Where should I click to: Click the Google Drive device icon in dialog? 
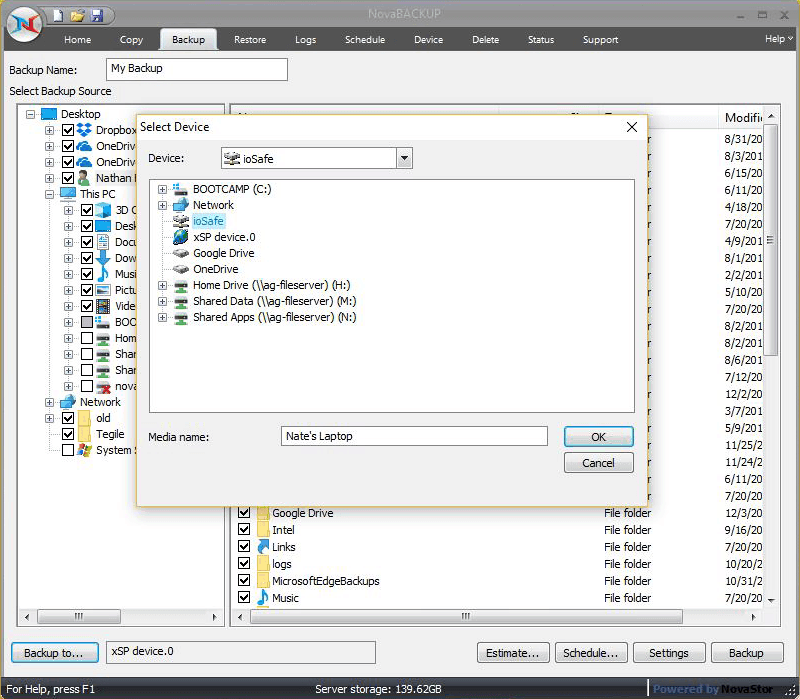tap(181, 253)
